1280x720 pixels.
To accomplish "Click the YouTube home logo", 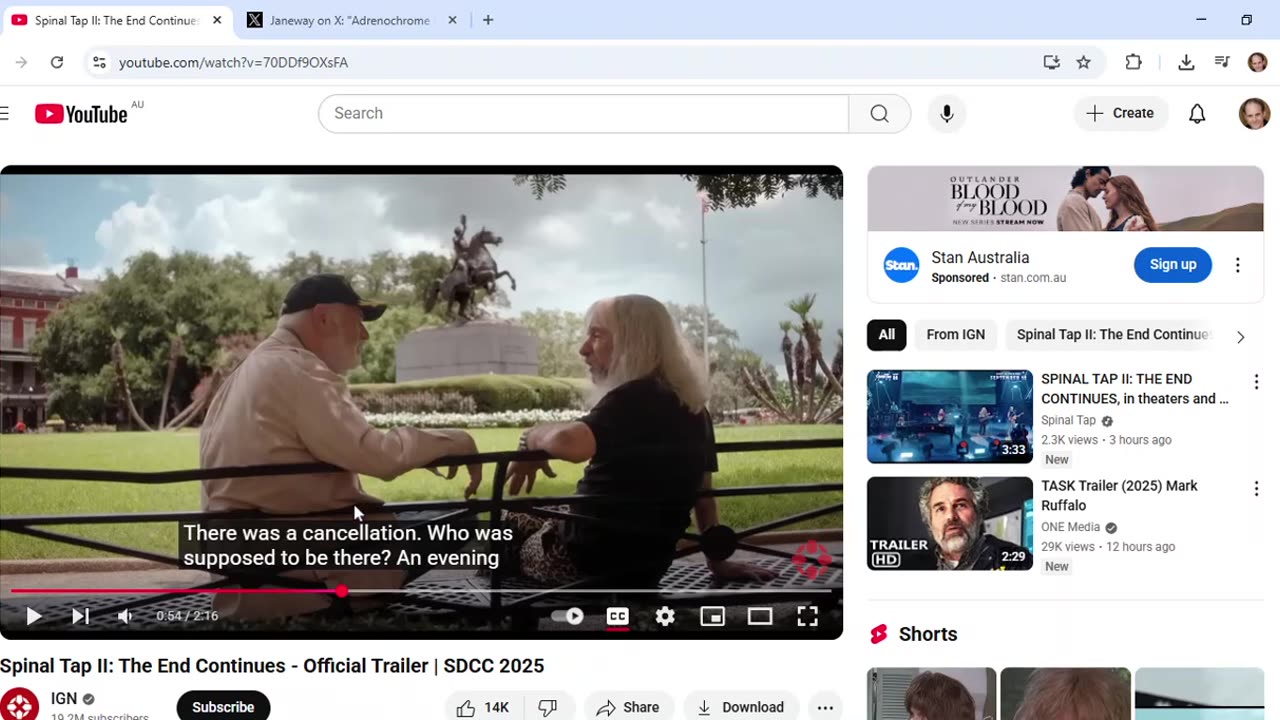I will point(81,113).
